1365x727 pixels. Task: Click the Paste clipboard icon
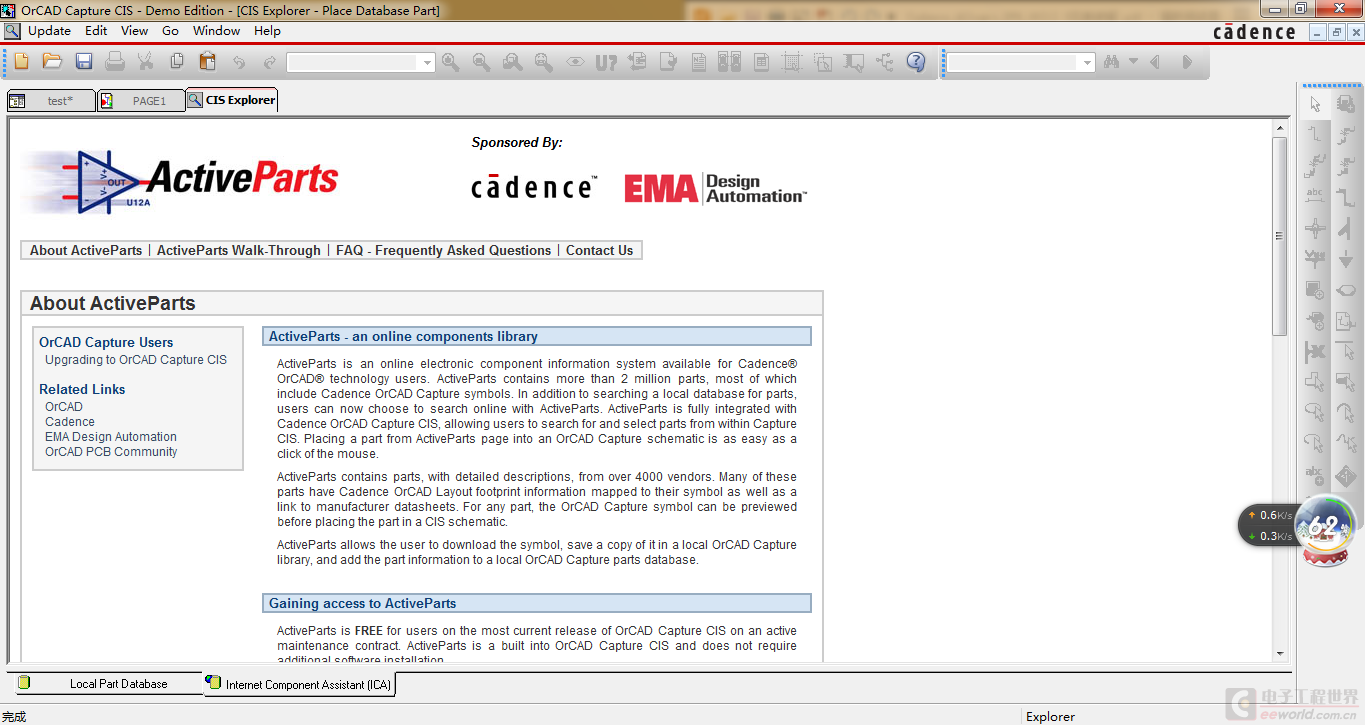(x=208, y=62)
